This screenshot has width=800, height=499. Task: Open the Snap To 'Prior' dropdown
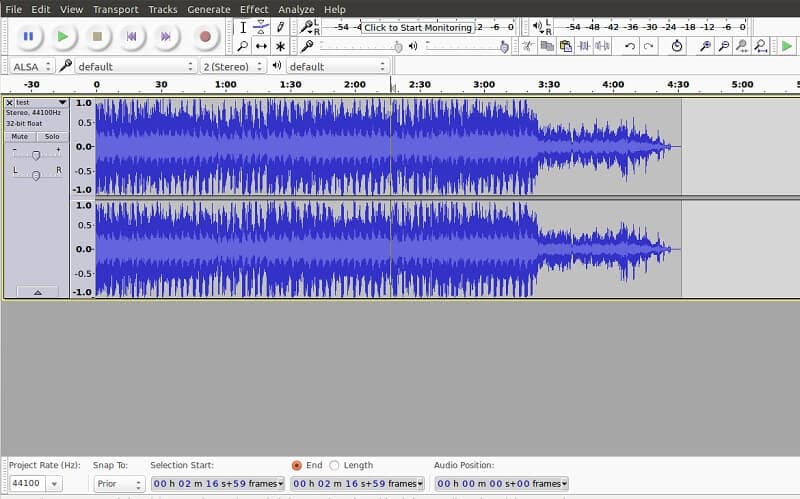point(119,483)
